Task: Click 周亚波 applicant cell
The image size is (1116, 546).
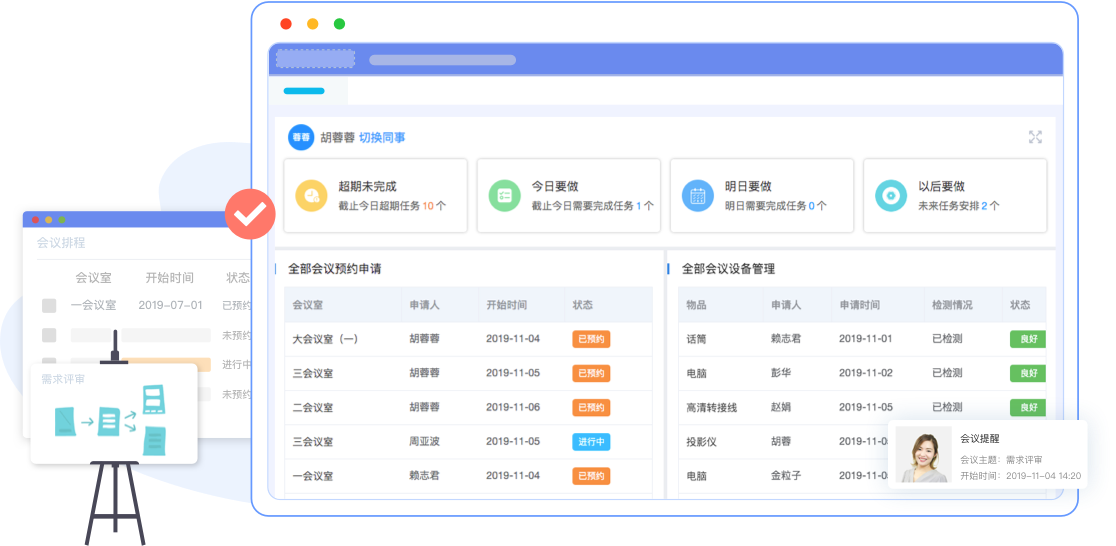Action: tap(425, 442)
